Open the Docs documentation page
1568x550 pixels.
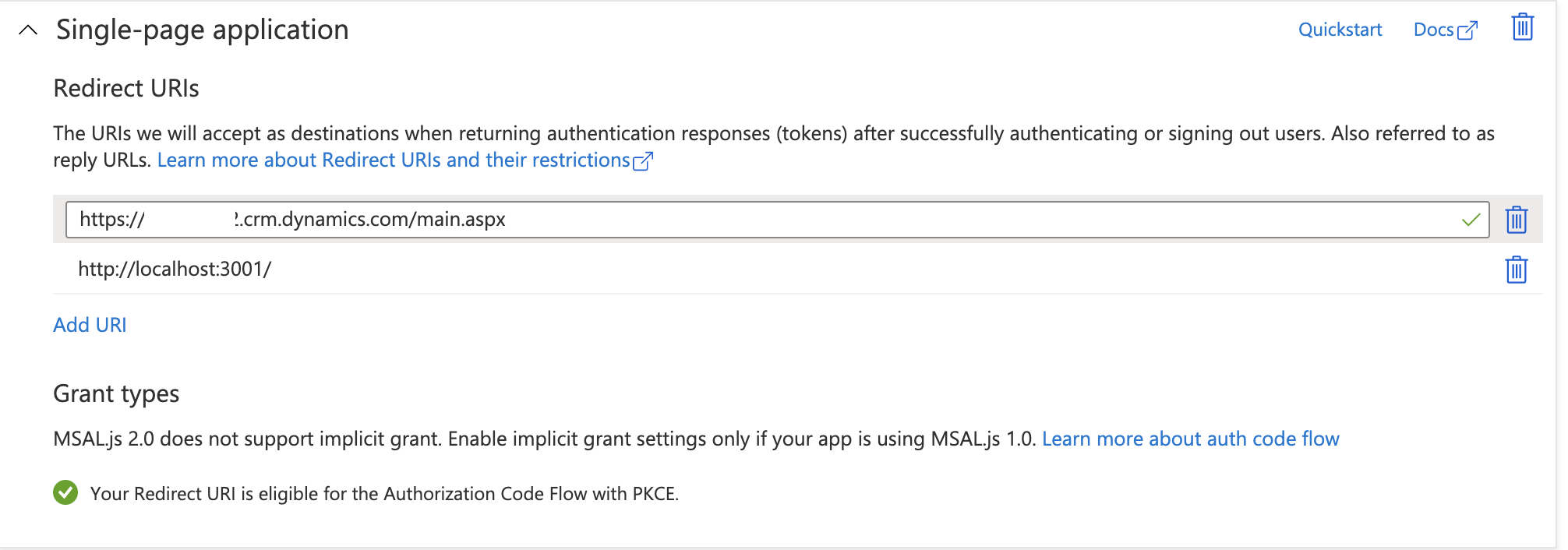coord(1434,29)
